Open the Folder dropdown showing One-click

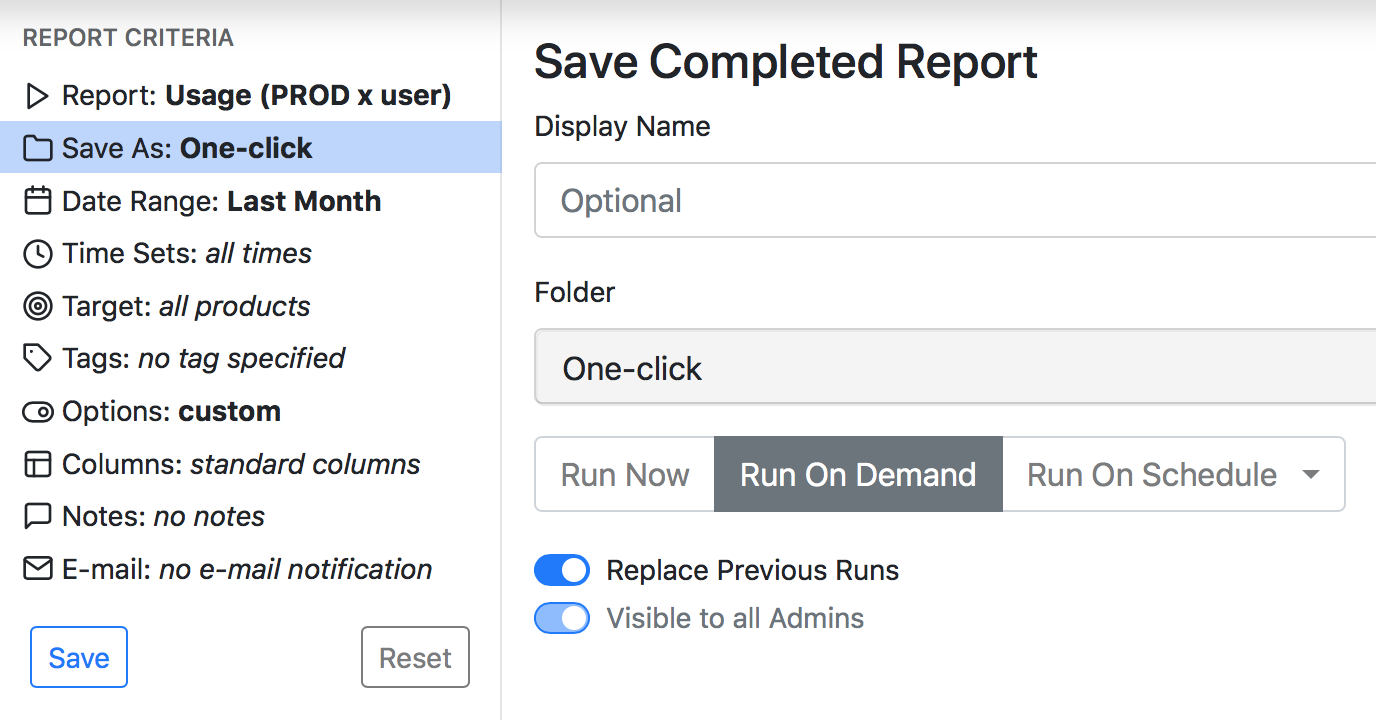[950, 367]
